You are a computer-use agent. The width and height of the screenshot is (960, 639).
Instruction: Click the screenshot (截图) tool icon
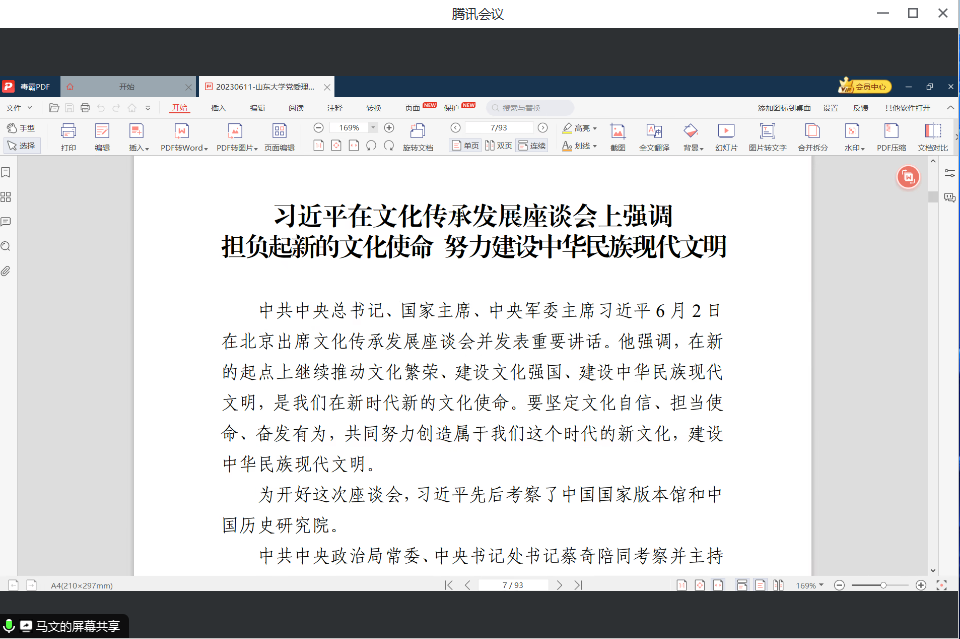(618, 131)
